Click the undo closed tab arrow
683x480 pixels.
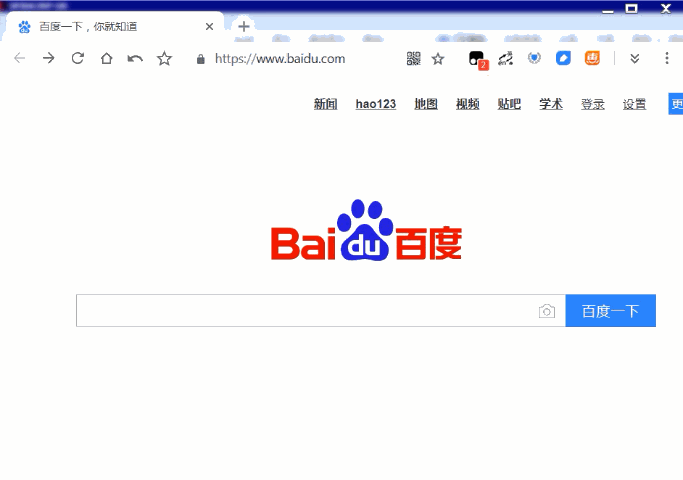135,58
